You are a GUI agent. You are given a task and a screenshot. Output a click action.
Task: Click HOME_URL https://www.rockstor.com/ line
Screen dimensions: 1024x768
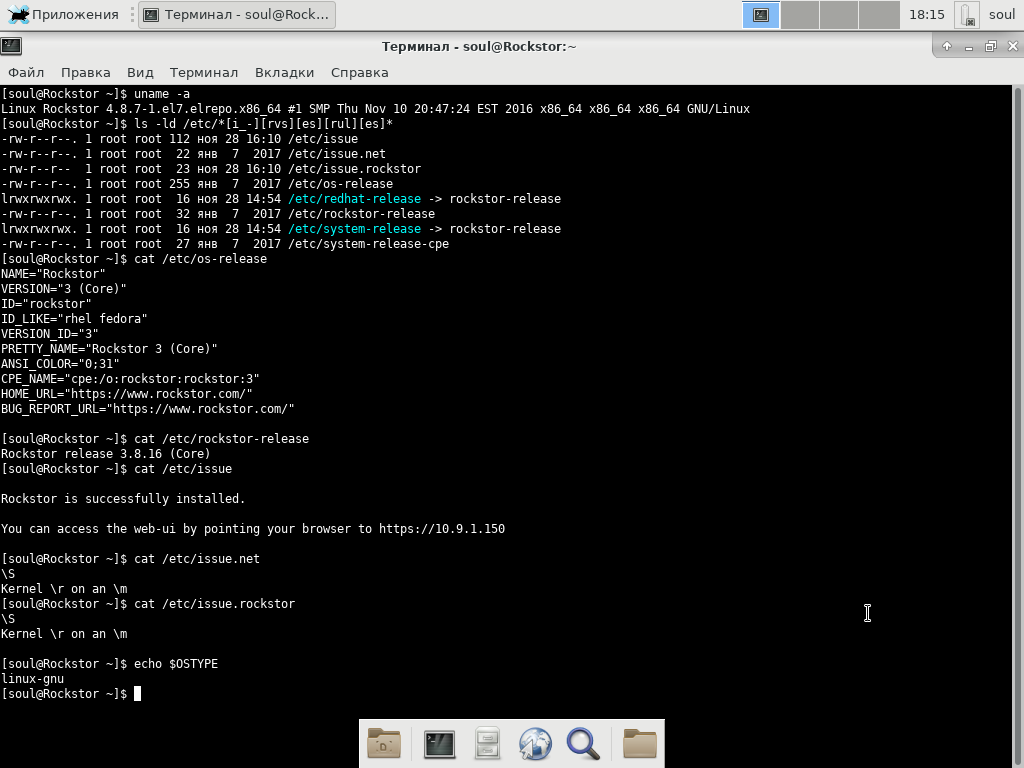click(127, 394)
